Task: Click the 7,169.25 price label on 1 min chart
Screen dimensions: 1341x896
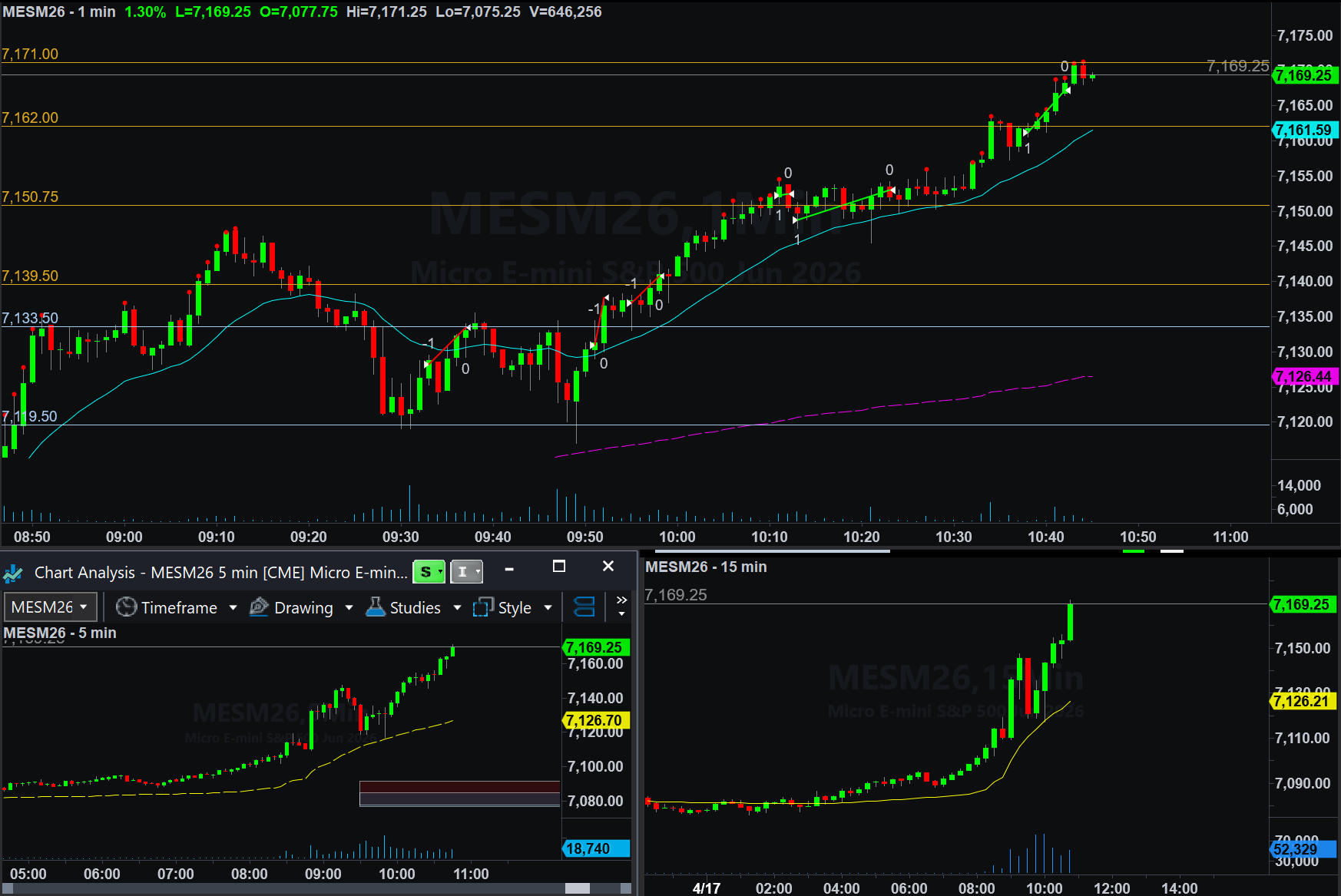Action: [x=1305, y=75]
